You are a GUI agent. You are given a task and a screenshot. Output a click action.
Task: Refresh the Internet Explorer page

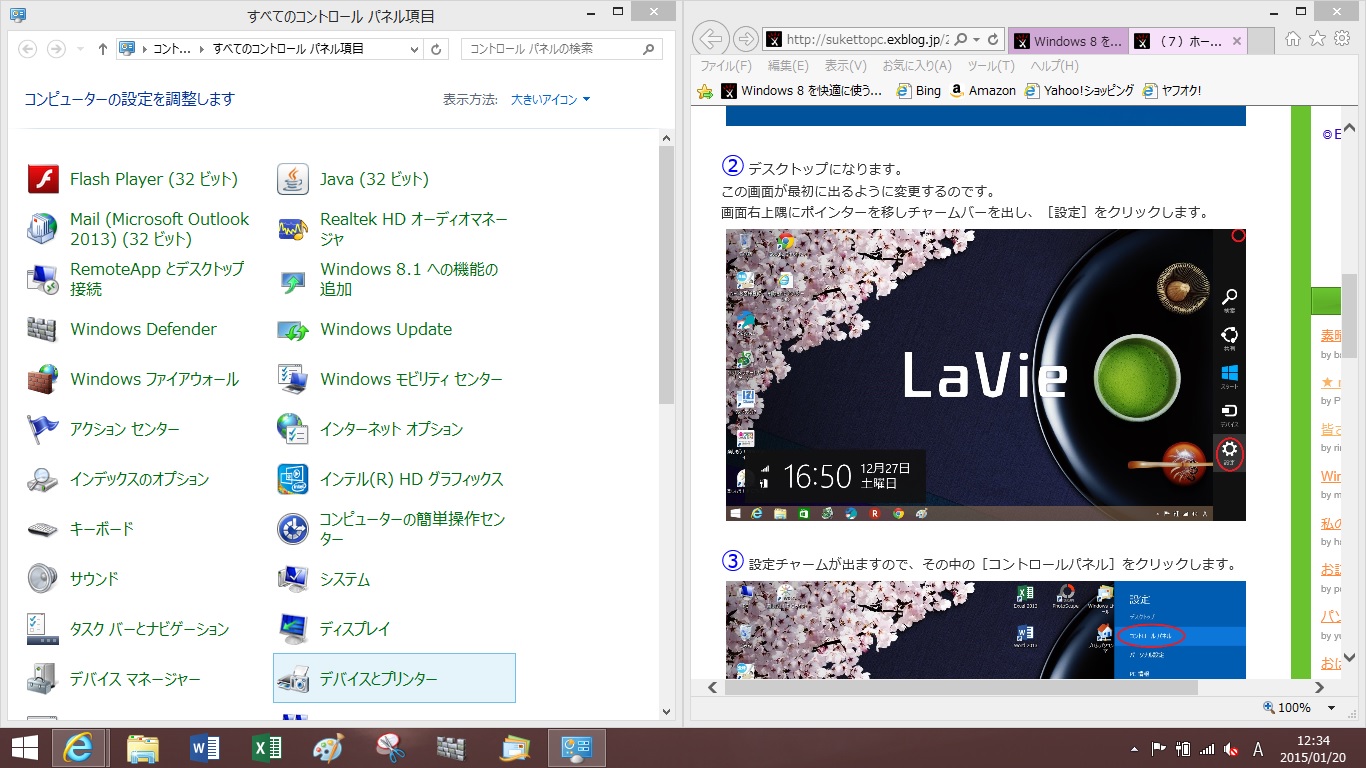pyautogui.click(x=993, y=40)
